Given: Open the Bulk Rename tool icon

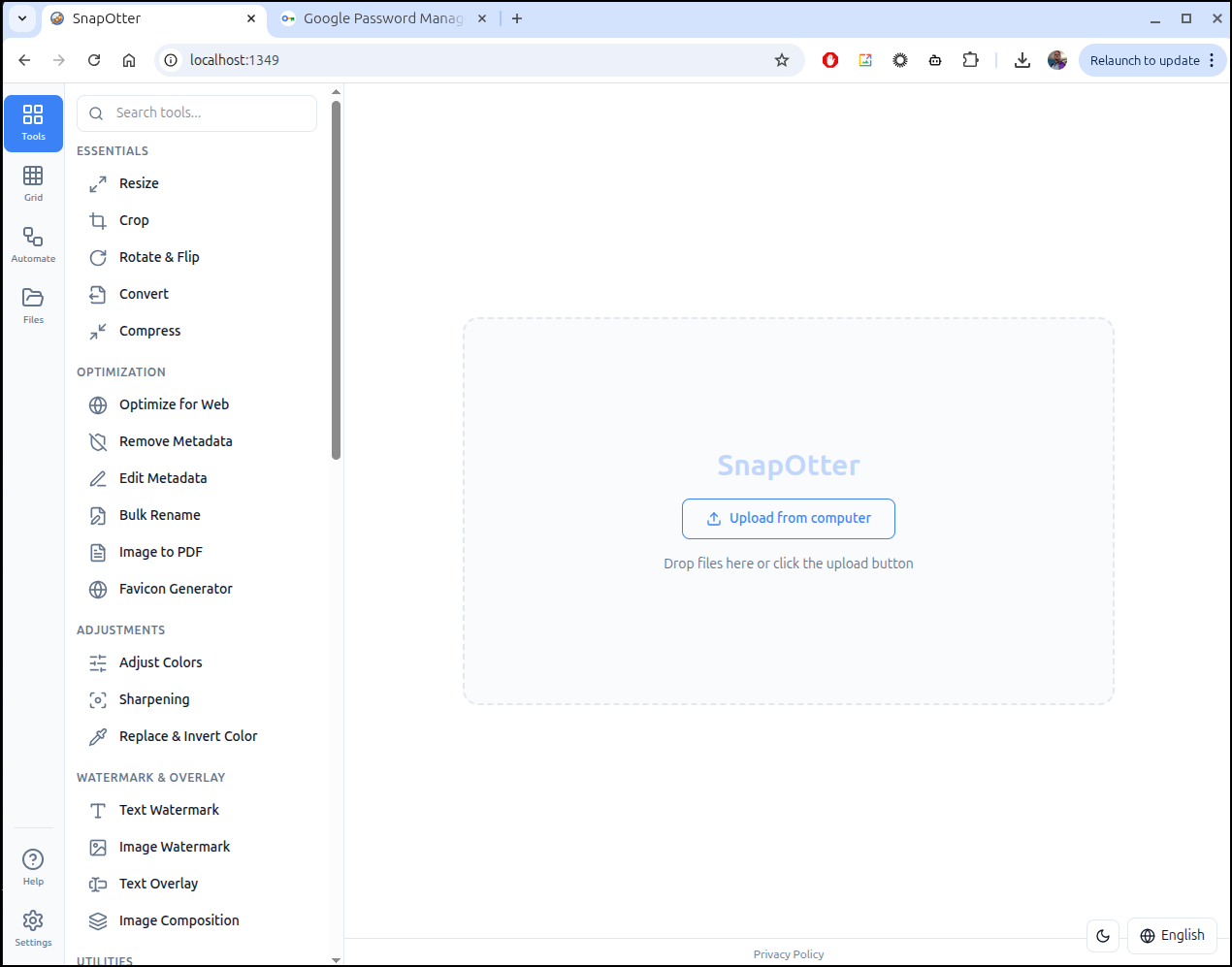Looking at the screenshot, I should pos(98,515).
